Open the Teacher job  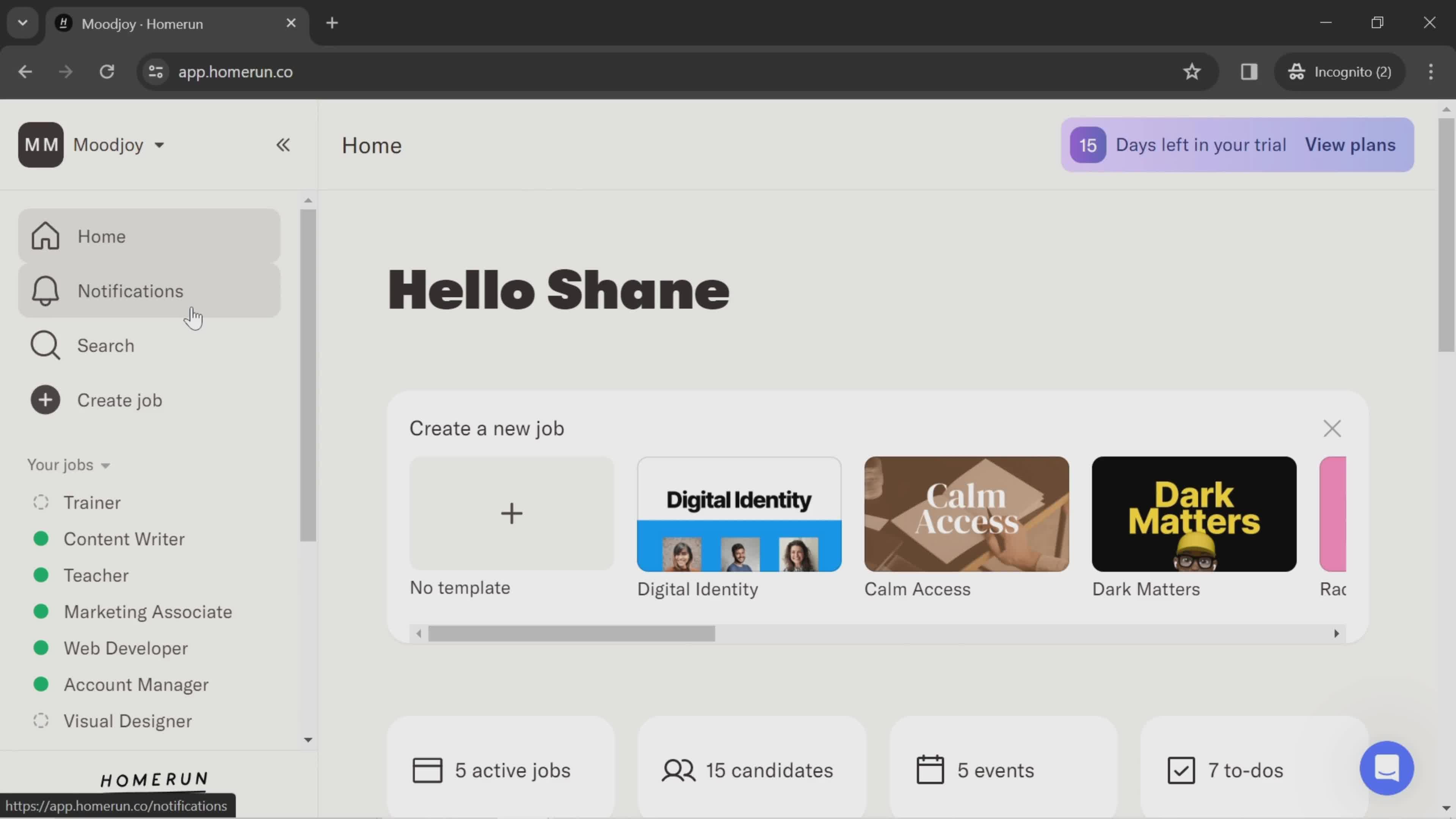(x=96, y=576)
